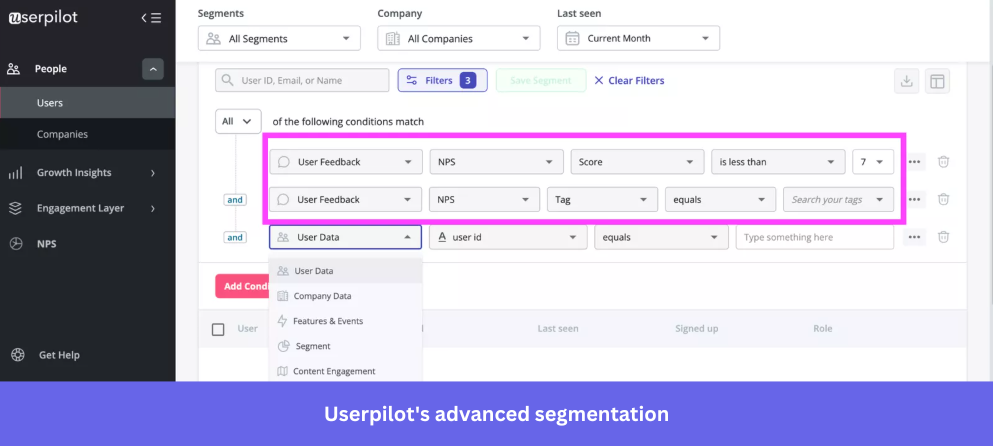Image resolution: width=993 pixels, height=446 pixels.
Task: Open the All conditions match dropdown
Action: pyautogui.click(x=238, y=121)
